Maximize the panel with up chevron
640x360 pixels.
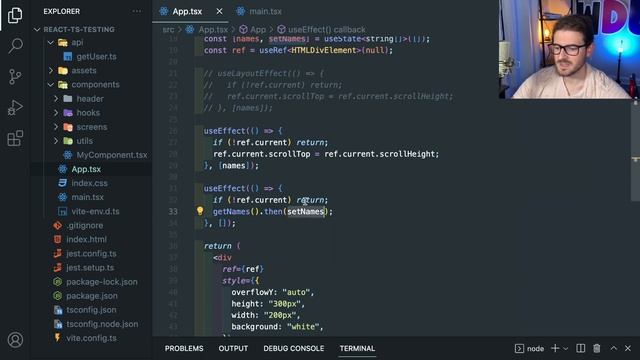pos(613,348)
